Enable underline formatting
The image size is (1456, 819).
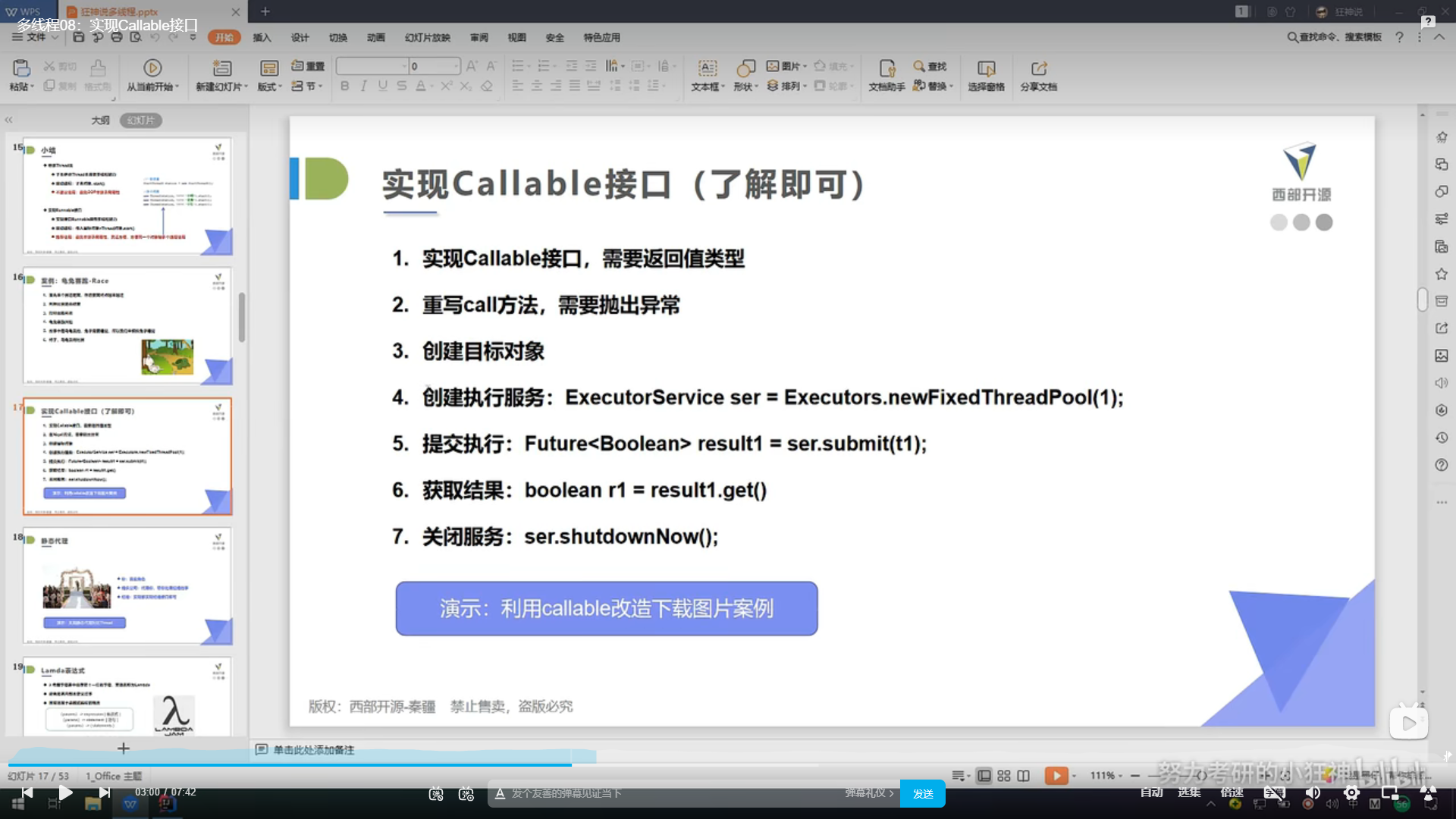(382, 86)
